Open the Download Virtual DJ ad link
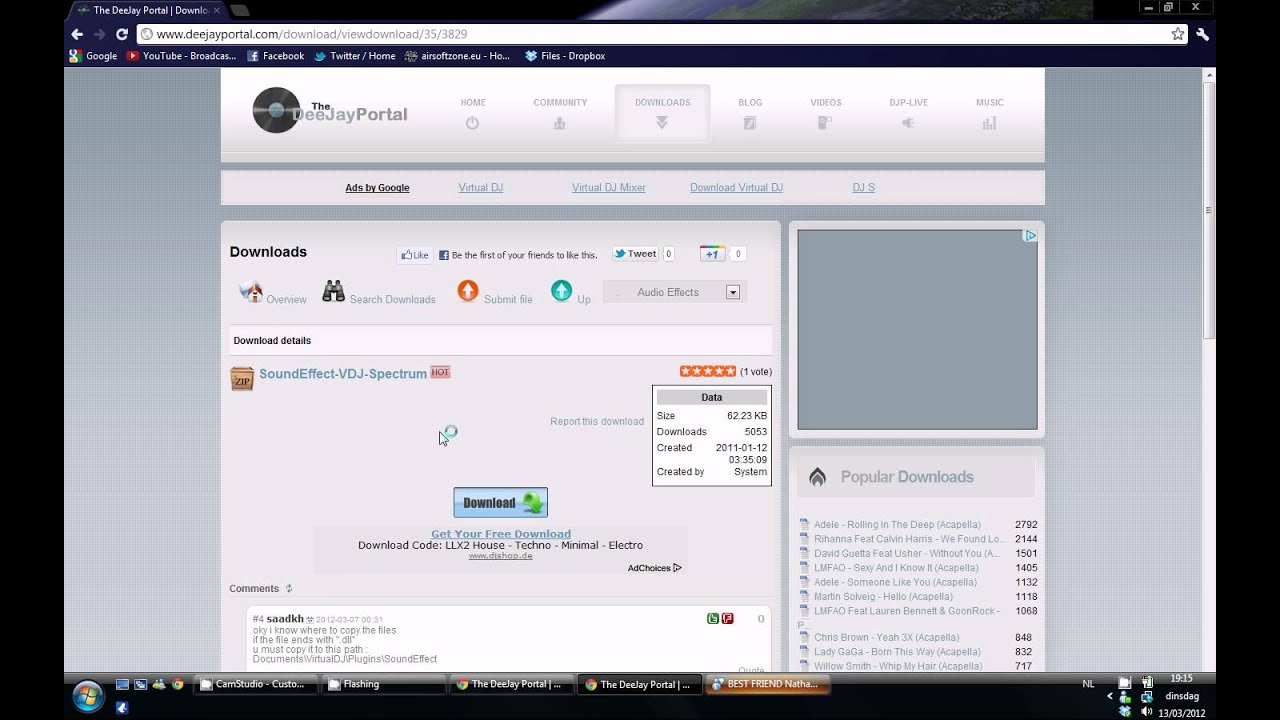This screenshot has width=1280, height=720. coord(736,188)
